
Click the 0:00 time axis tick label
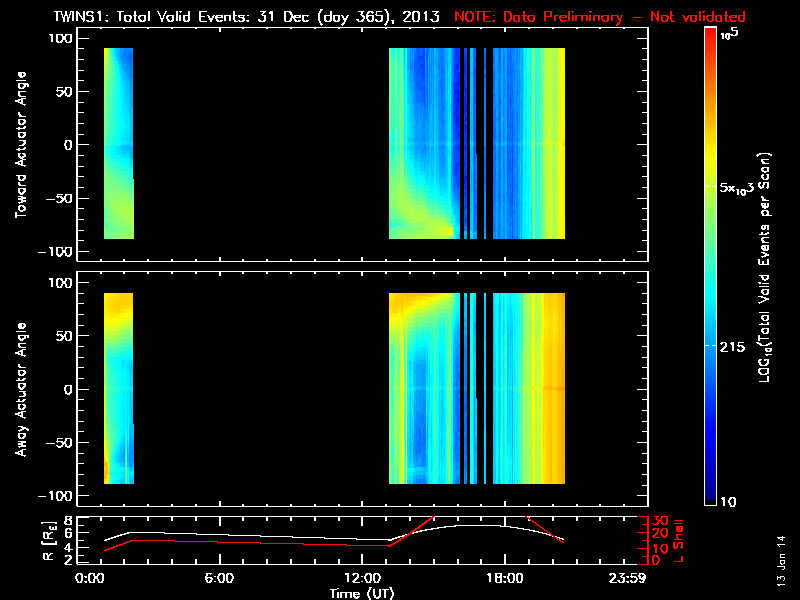[90, 578]
